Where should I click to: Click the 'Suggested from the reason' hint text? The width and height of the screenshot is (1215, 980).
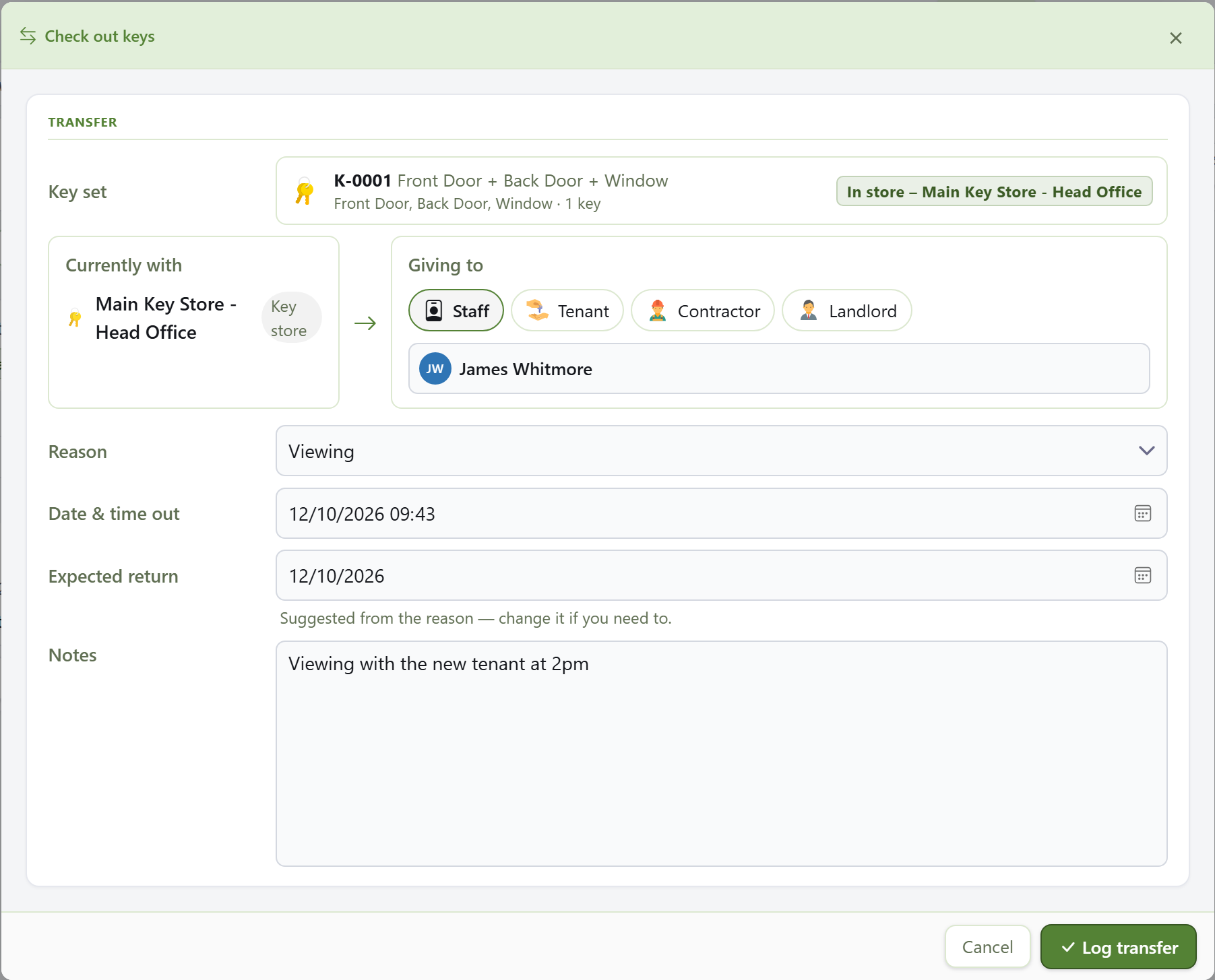pos(476,618)
